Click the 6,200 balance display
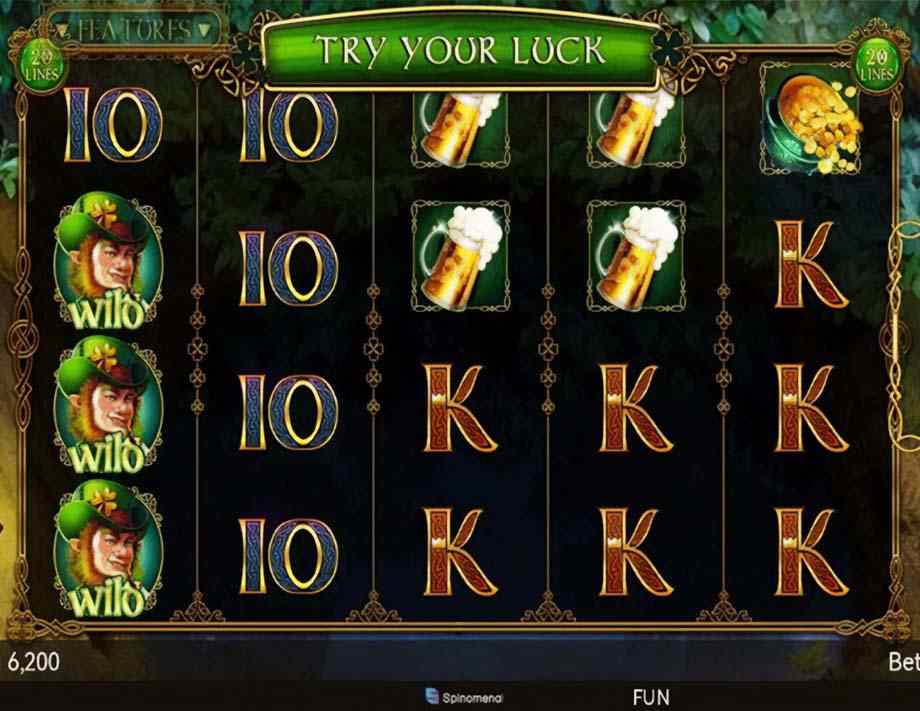This screenshot has width=920, height=711. click(33, 662)
